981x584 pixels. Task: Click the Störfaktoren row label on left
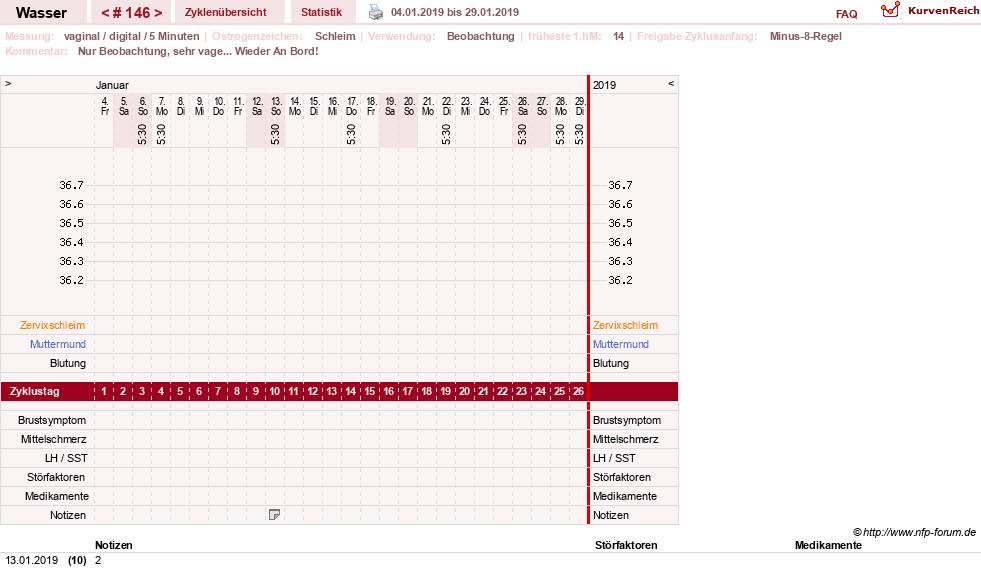pyautogui.click(x=56, y=477)
